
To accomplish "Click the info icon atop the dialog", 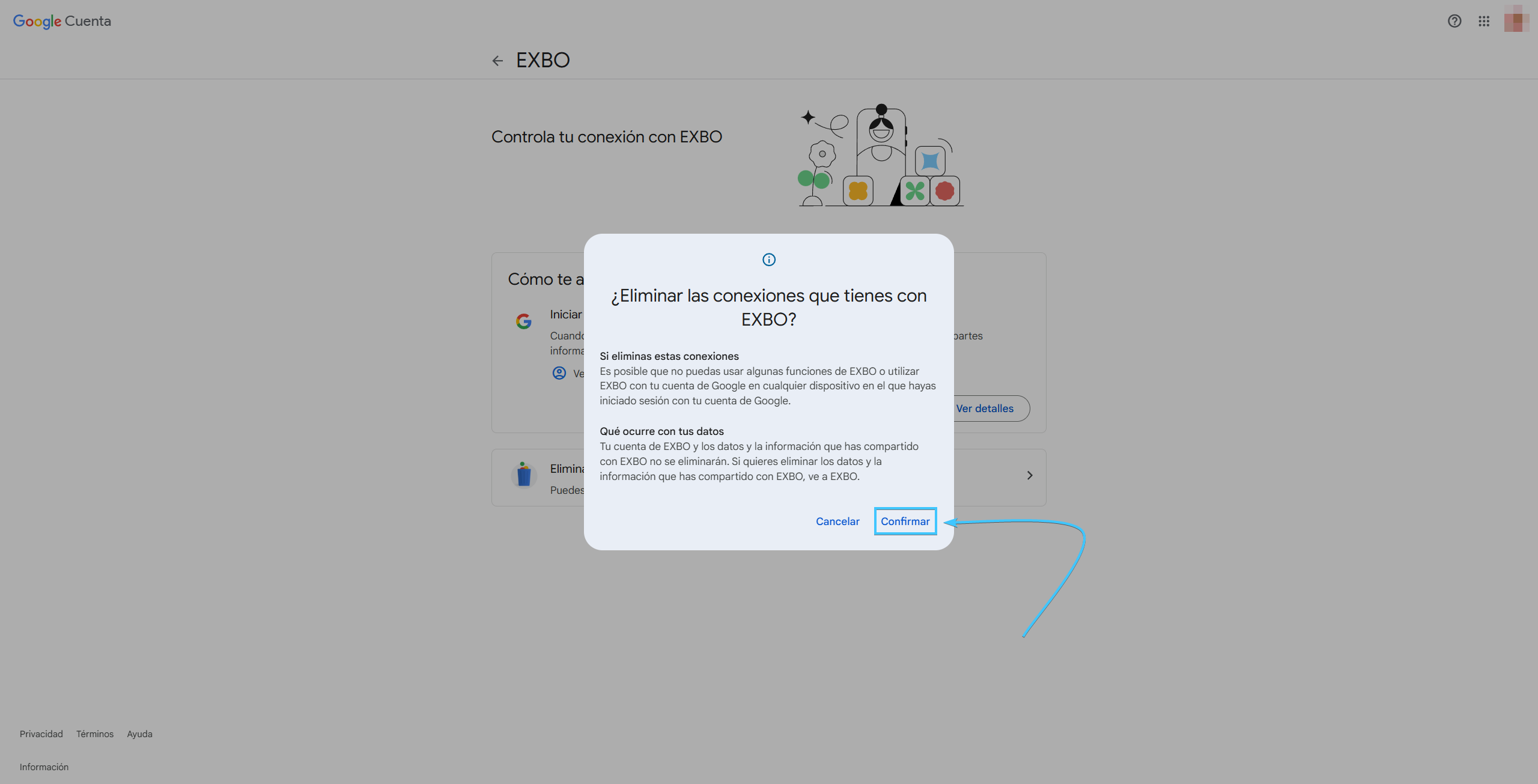I will coord(769,260).
